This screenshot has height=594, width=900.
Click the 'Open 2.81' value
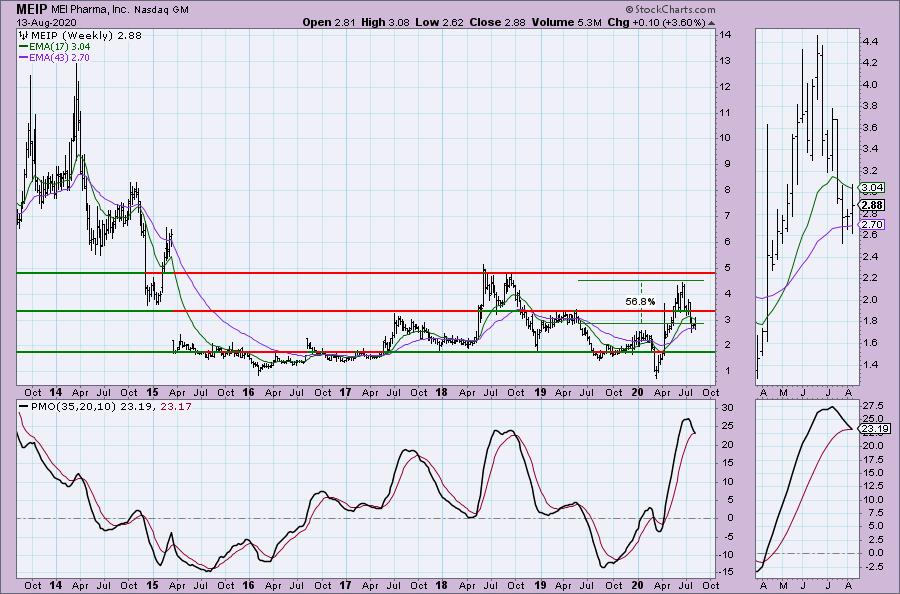[x=329, y=22]
